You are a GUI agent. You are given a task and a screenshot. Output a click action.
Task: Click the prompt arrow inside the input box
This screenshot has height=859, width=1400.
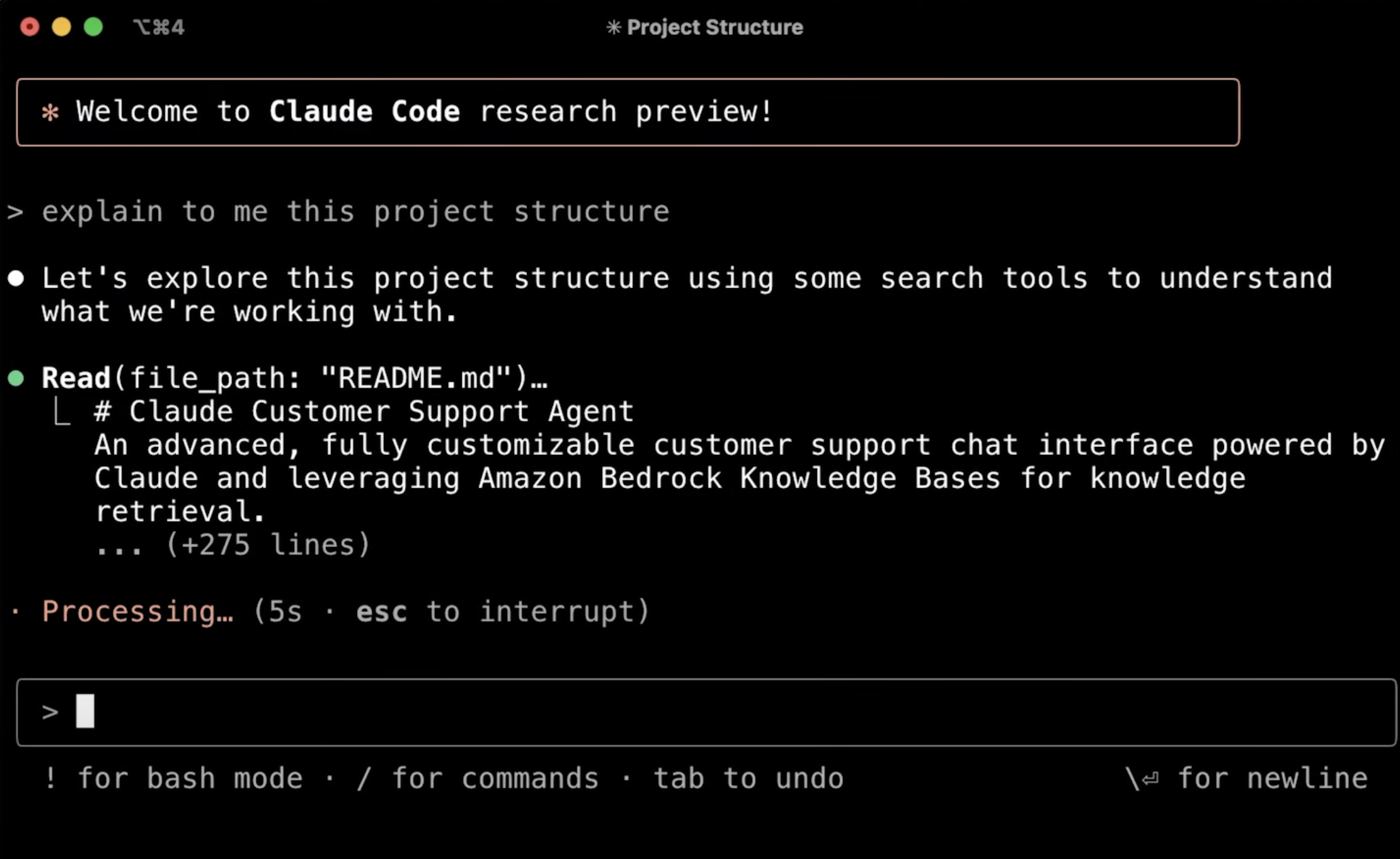(50, 711)
